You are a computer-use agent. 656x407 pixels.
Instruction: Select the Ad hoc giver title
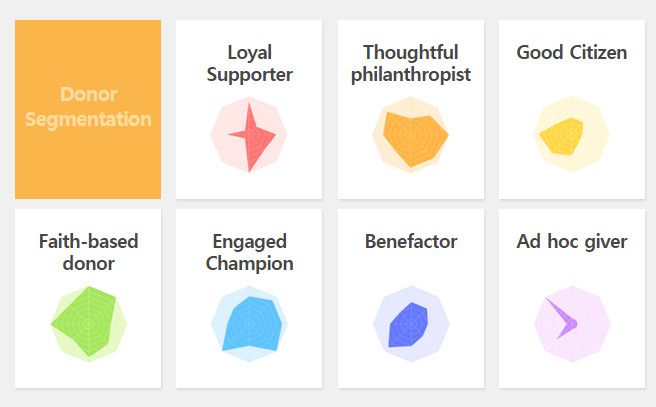click(572, 242)
